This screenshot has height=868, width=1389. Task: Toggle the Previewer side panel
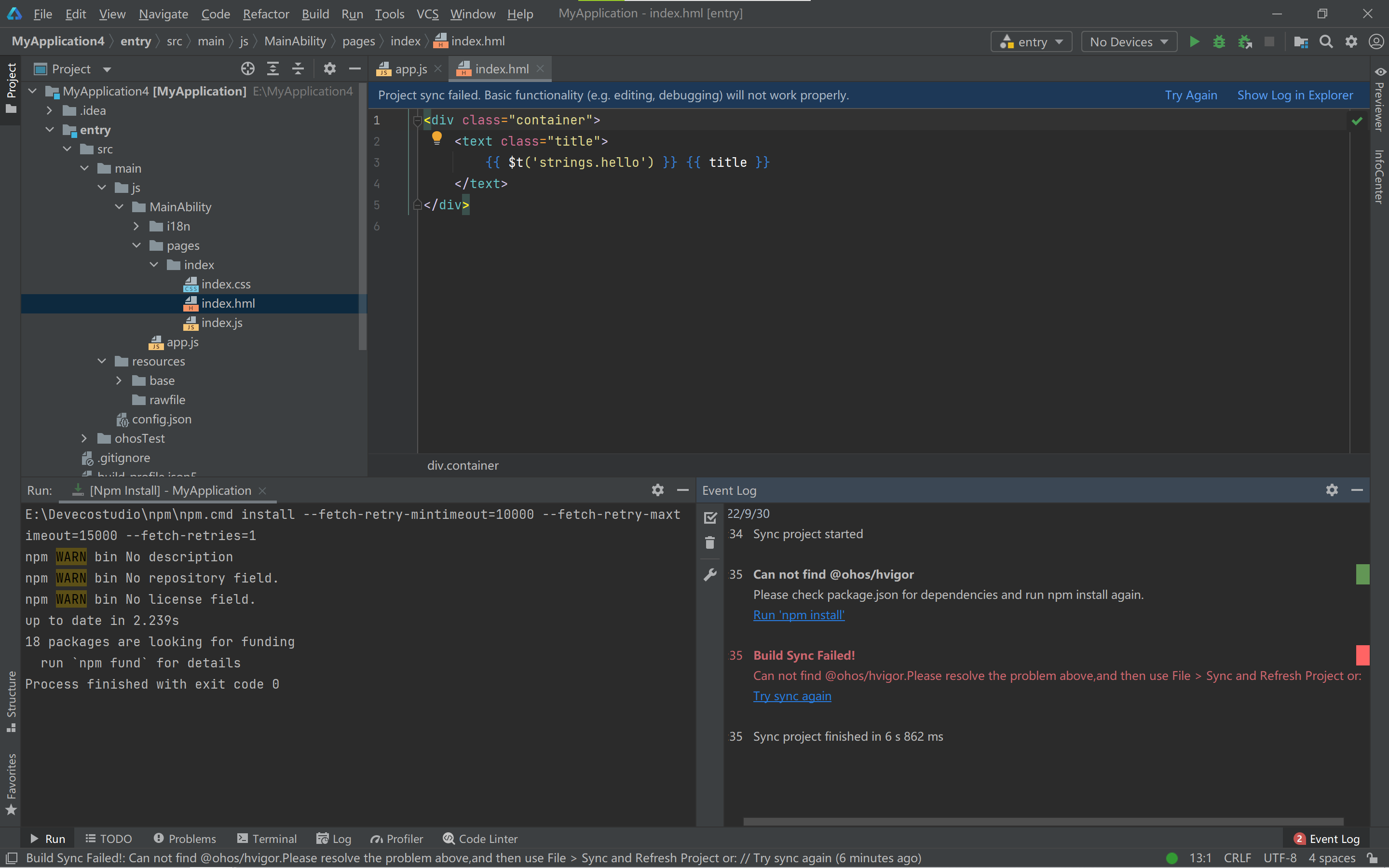coord(1379,99)
